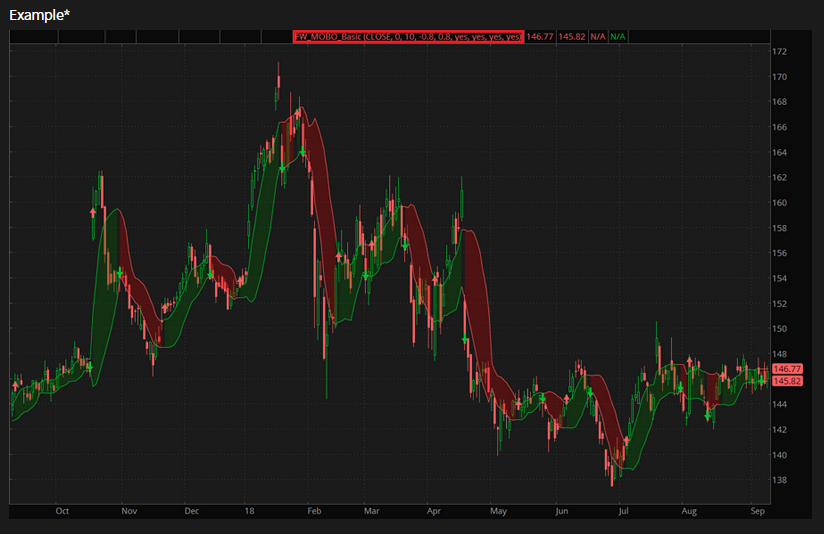Click the Feb label on time axis
Image resolution: width=824 pixels, height=534 pixels.
pos(314,511)
